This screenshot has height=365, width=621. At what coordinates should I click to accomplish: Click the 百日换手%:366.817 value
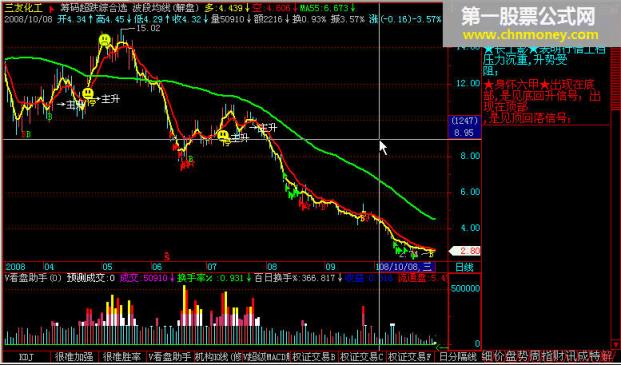point(295,278)
